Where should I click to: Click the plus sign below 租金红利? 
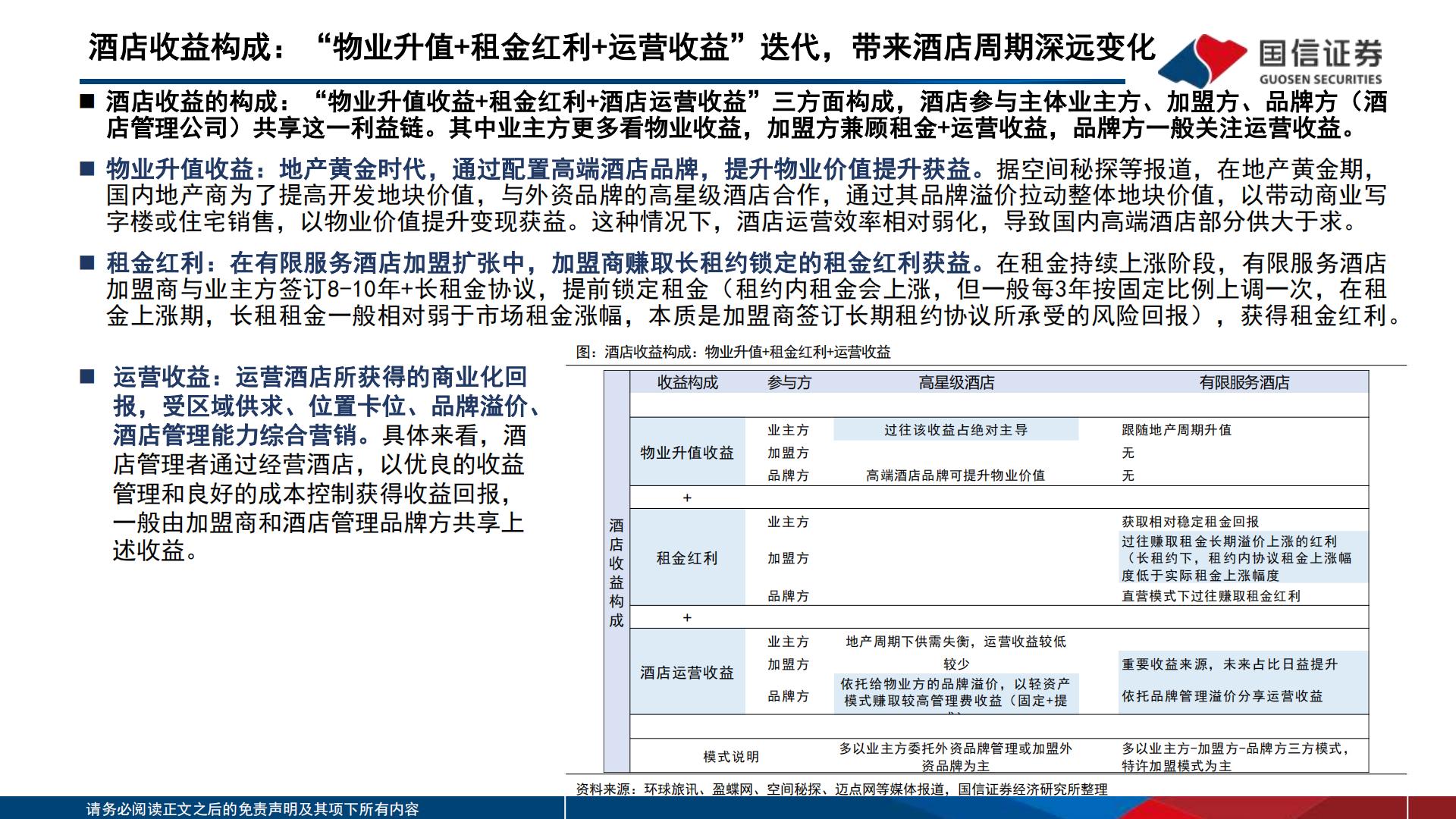687,618
